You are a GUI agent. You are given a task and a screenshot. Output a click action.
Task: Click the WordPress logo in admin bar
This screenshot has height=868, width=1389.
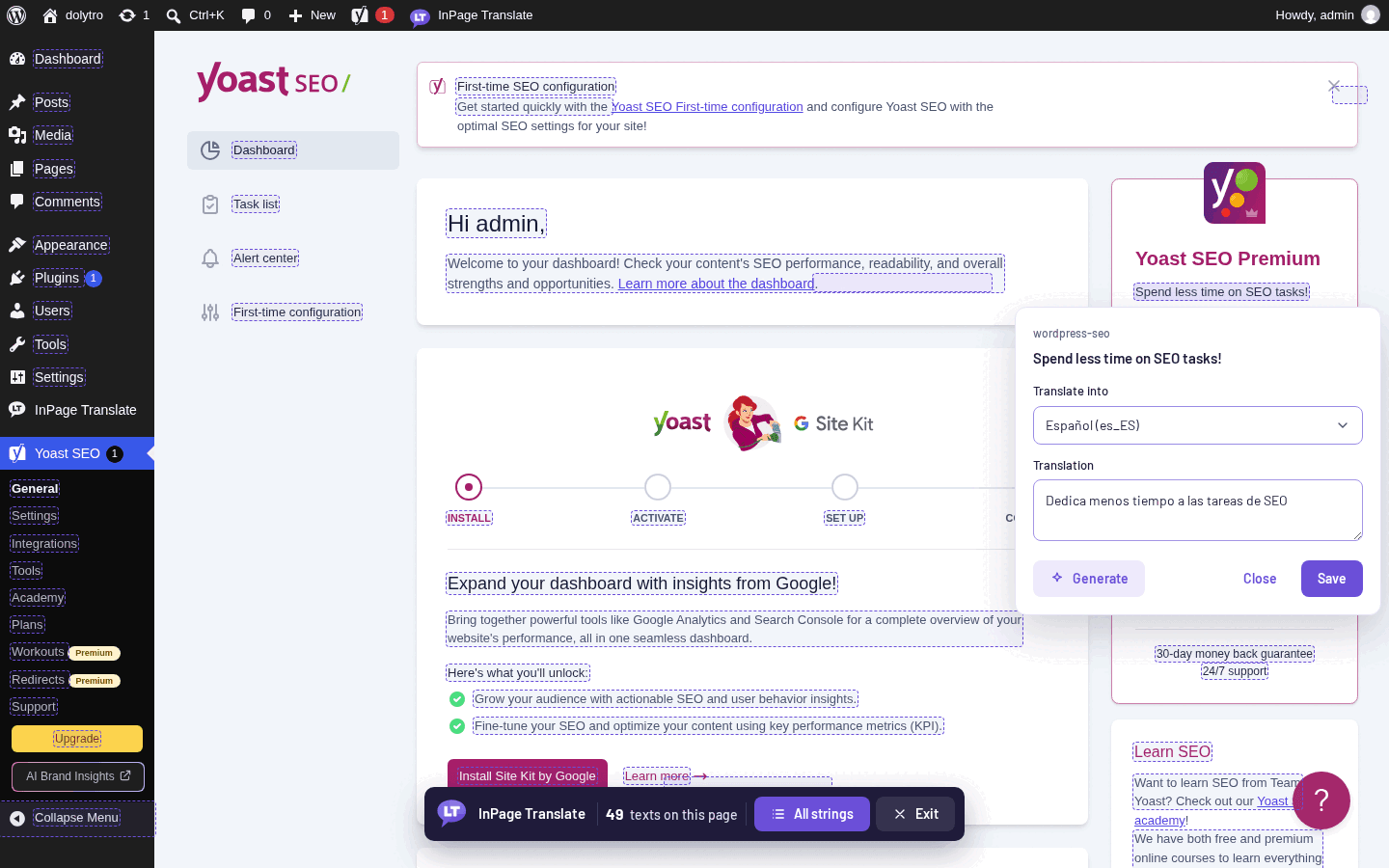click(x=16, y=15)
